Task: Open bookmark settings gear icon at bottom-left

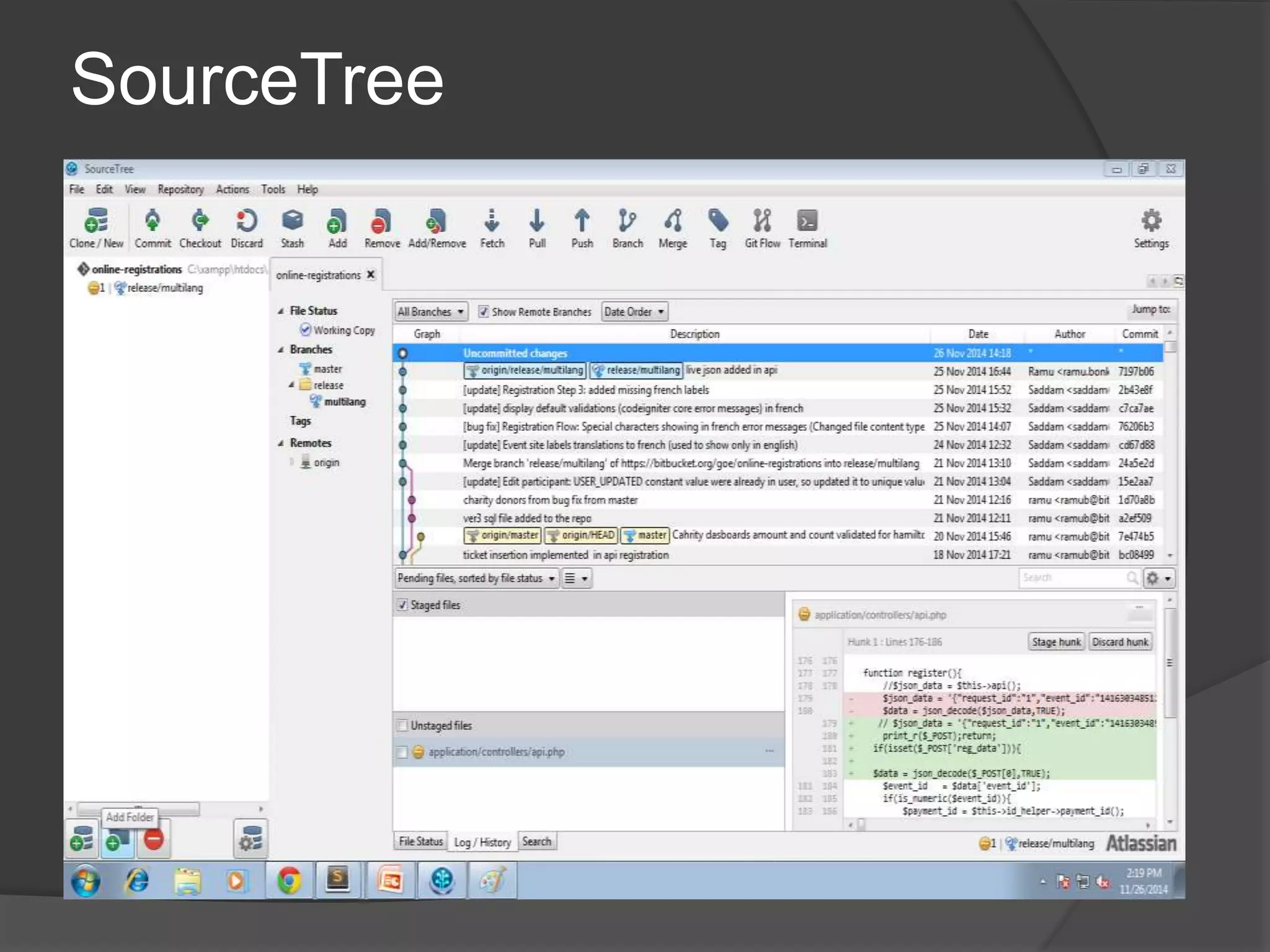Action: 251,839
